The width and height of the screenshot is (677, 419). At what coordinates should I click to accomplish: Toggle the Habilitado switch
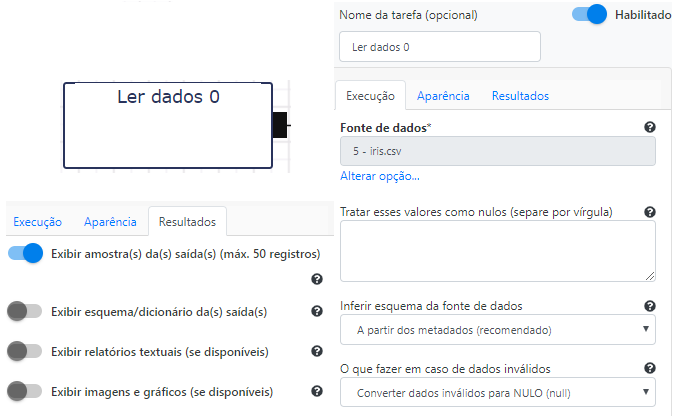(589, 14)
